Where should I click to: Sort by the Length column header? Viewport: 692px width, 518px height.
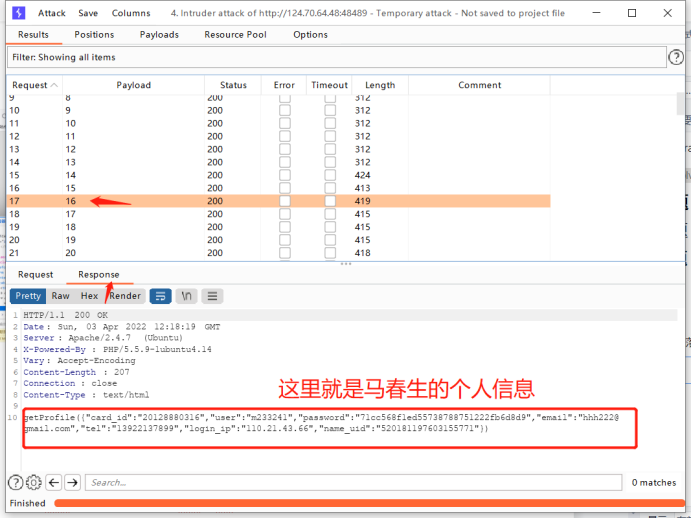coord(380,85)
